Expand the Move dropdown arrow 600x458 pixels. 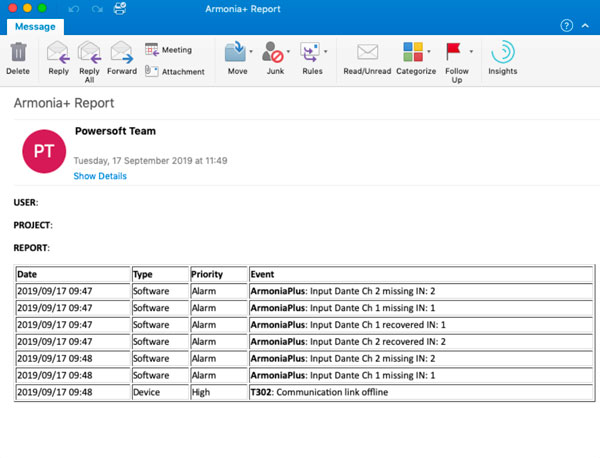click(251, 51)
